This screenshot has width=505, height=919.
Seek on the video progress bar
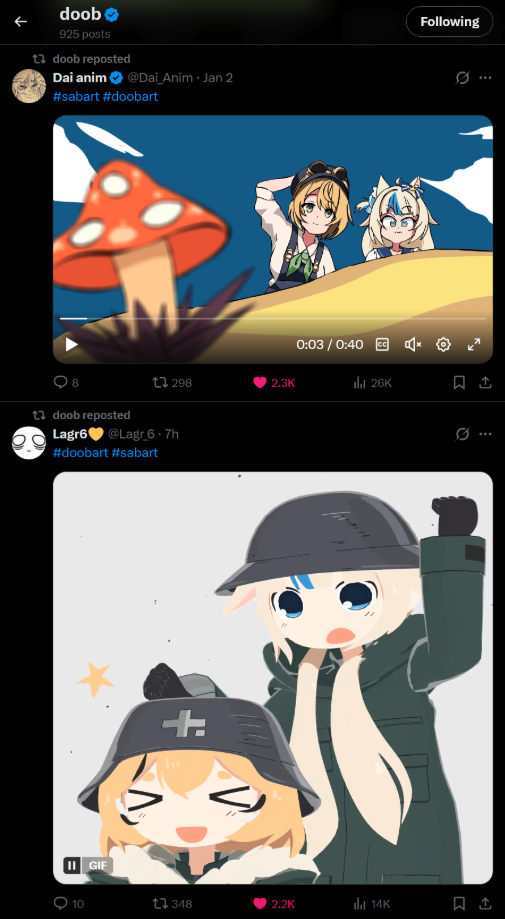pyautogui.click(x=273, y=318)
